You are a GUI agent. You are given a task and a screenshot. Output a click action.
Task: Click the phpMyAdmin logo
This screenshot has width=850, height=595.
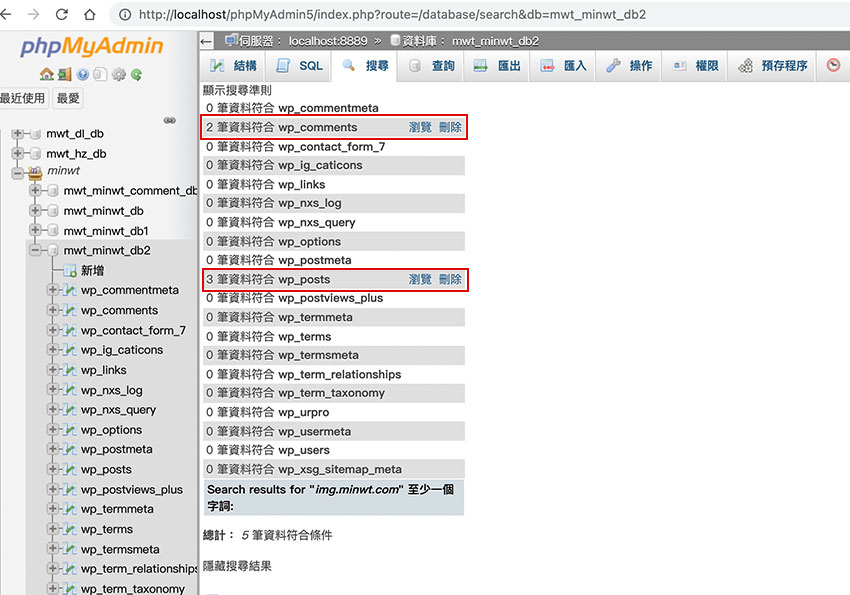[92, 46]
